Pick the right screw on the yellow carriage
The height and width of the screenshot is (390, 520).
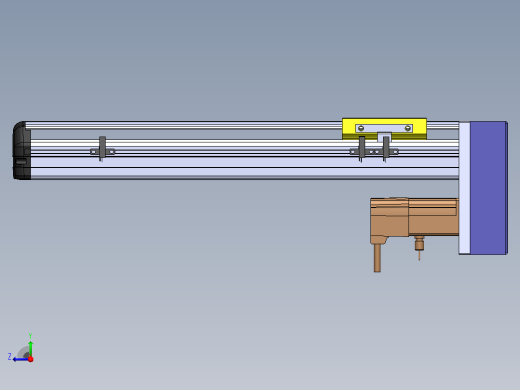408,128
